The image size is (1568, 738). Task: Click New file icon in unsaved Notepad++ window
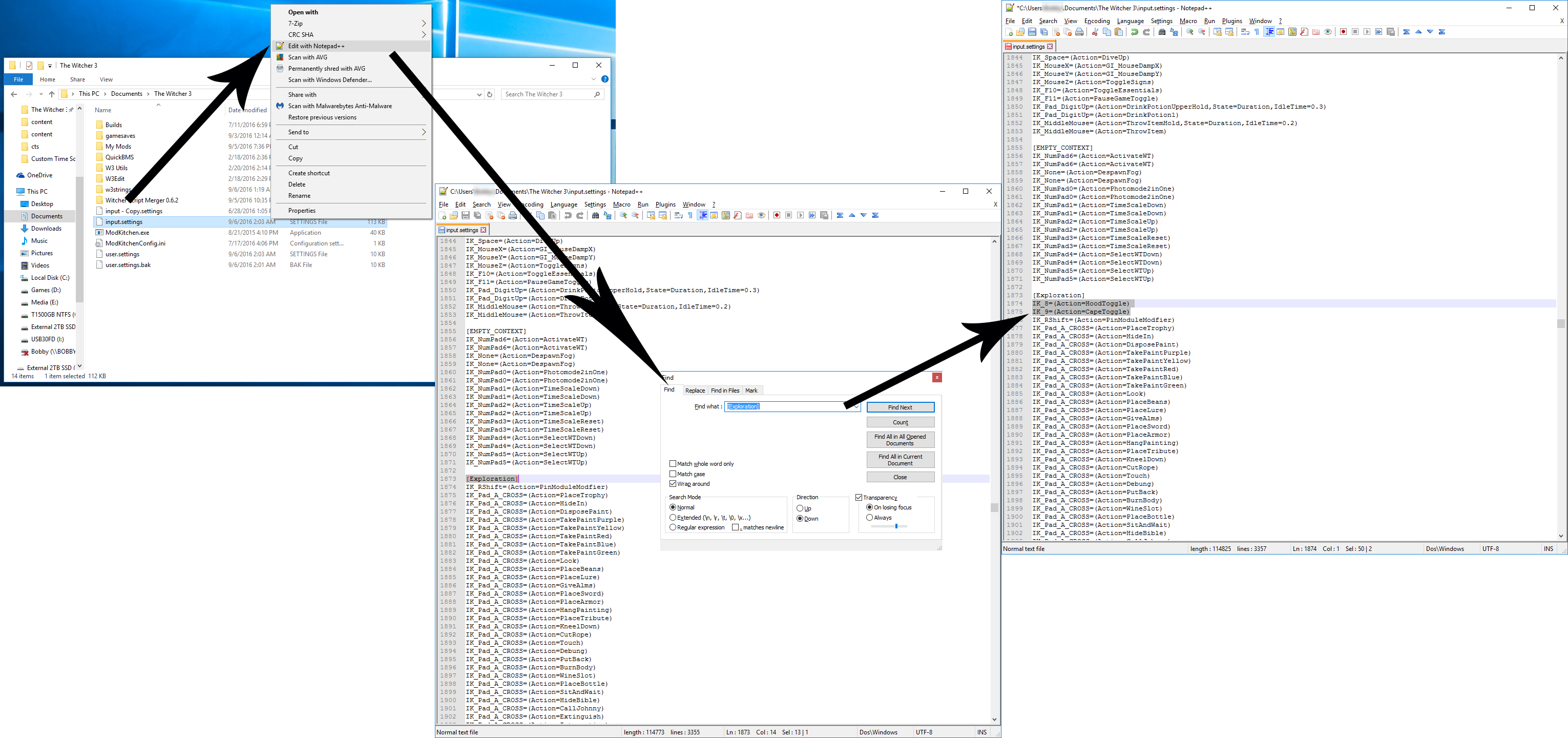click(x=1009, y=32)
